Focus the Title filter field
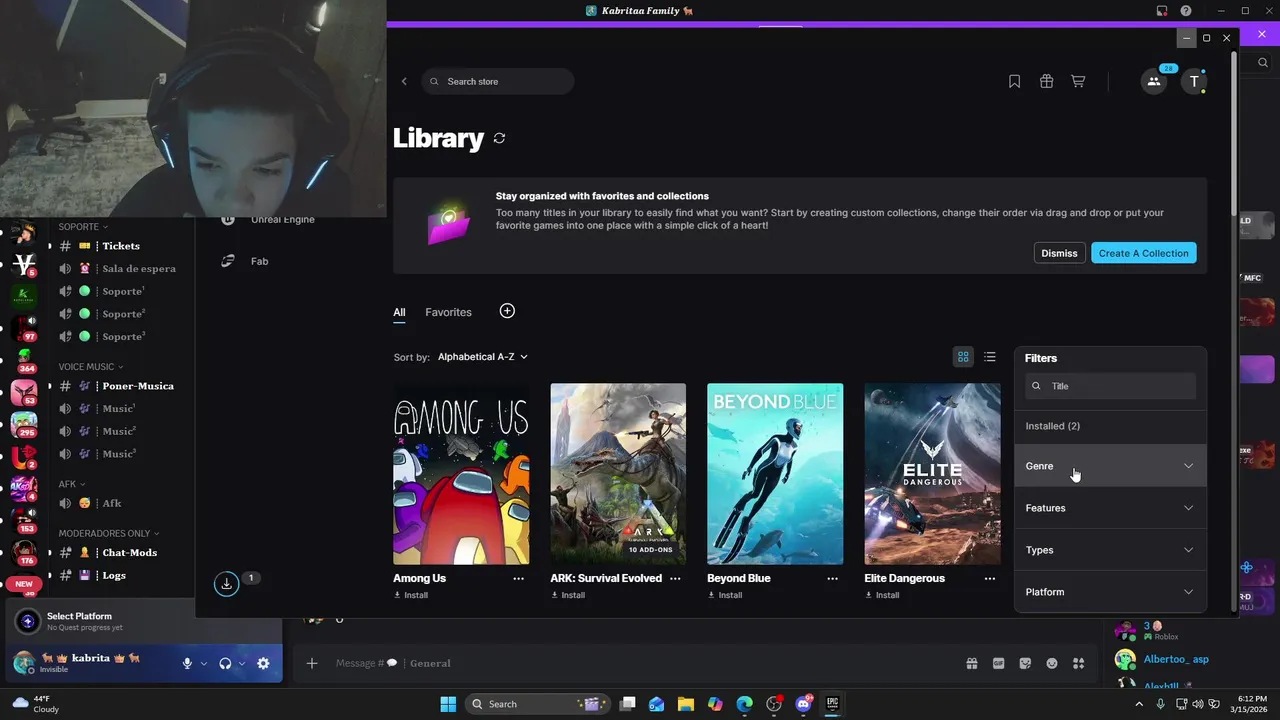The image size is (1280, 720). point(1110,386)
